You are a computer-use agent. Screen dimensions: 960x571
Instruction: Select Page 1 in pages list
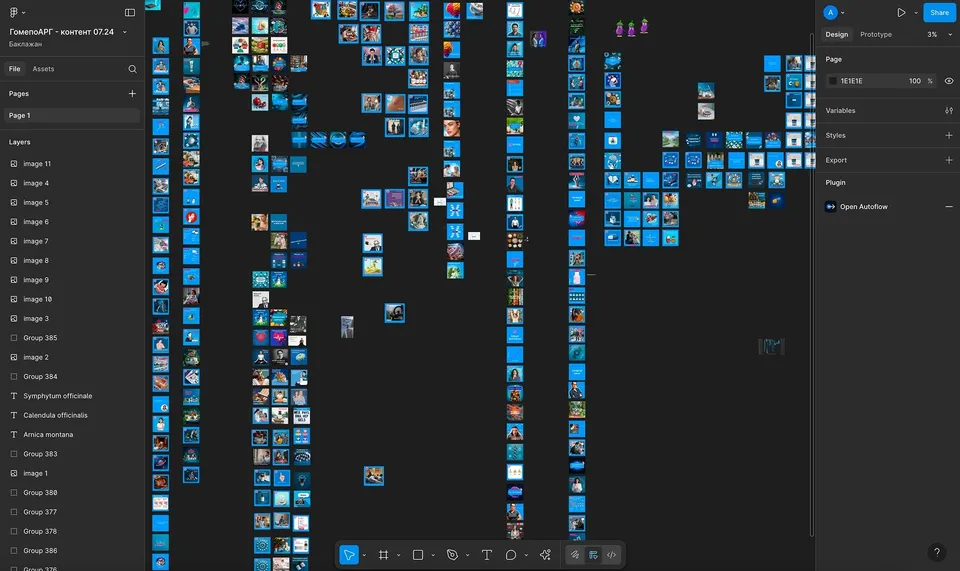point(72,116)
